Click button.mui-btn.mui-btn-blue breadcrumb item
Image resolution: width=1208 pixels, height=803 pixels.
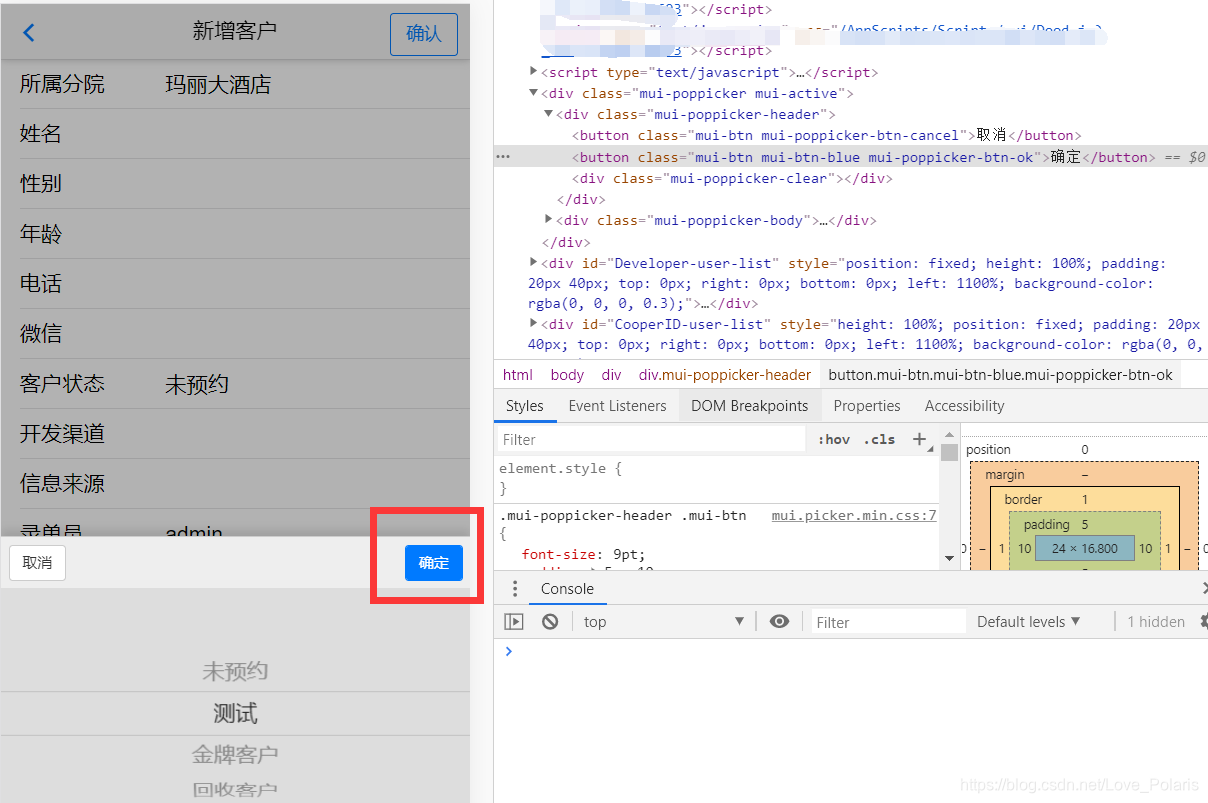[x=1000, y=375]
